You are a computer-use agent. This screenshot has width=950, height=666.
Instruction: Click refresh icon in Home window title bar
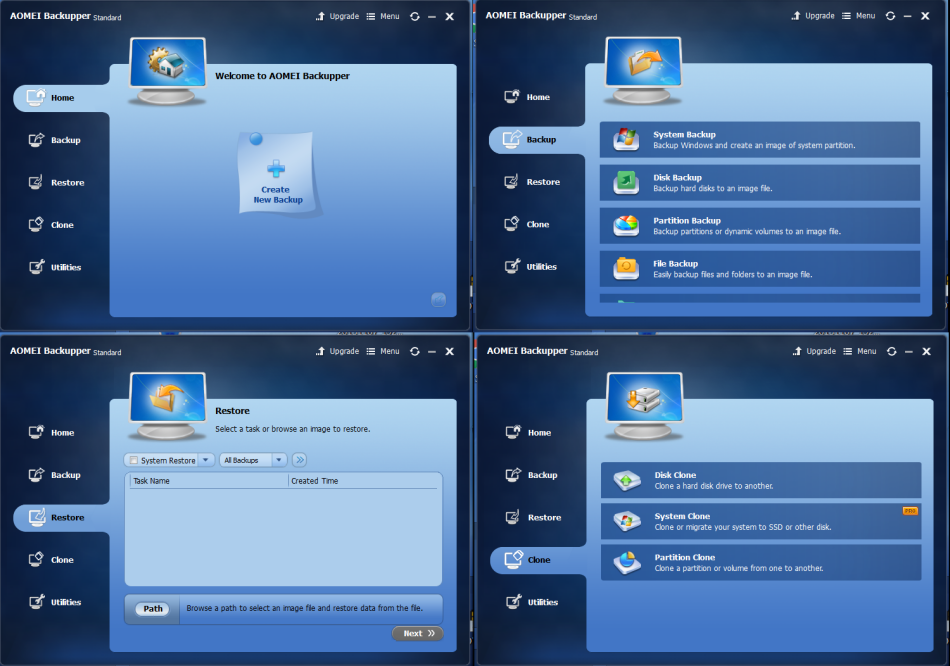click(x=414, y=16)
